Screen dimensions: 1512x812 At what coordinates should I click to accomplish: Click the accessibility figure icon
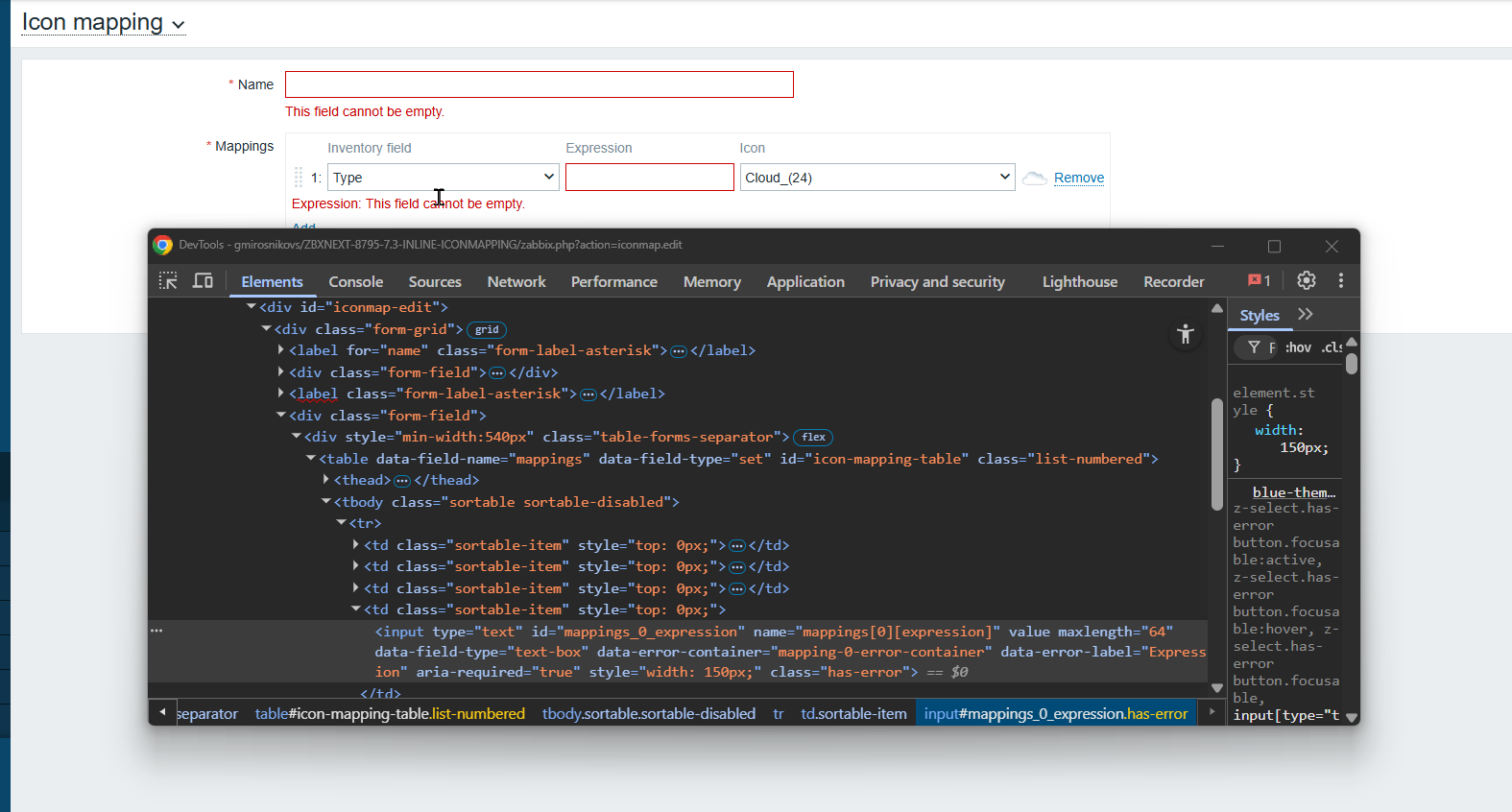pyautogui.click(x=1186, y=334)
